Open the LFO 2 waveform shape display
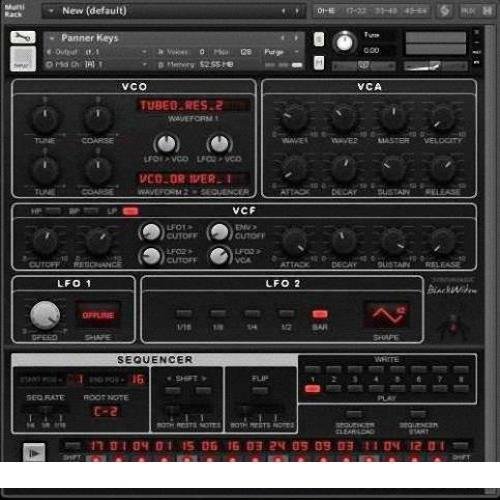Image resolution: width=500 pixels, height=500 pixels. 386,315
